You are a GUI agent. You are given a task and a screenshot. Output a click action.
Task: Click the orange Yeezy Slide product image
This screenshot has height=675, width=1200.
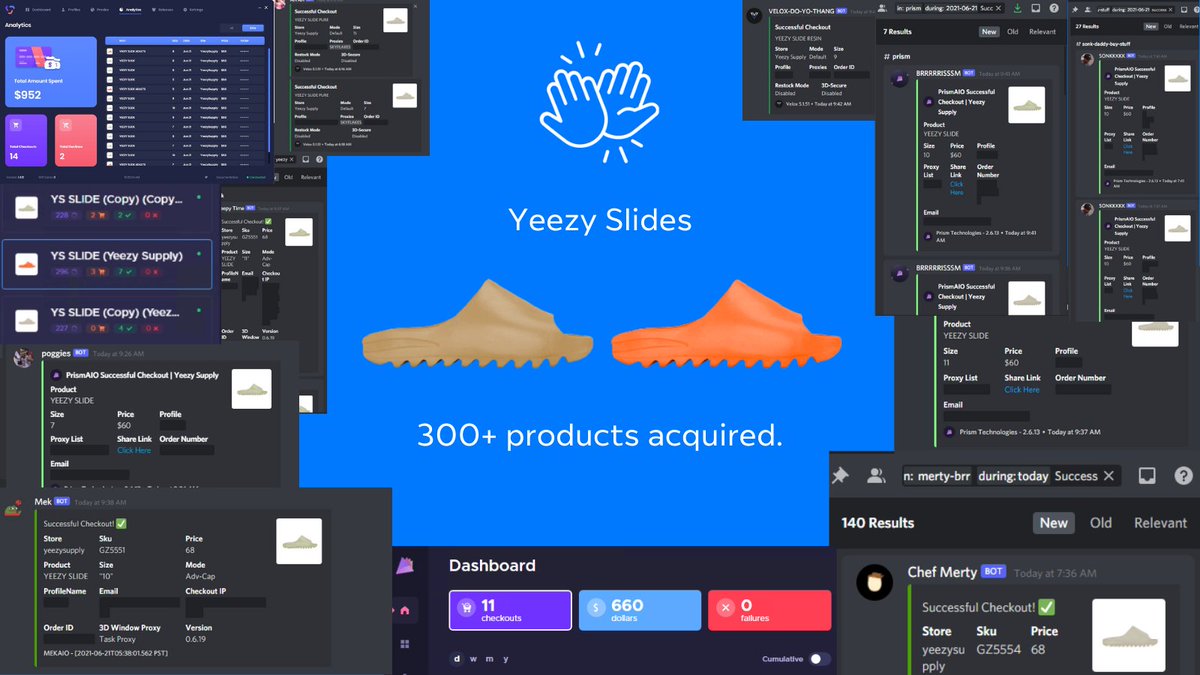pyautogui.click(x=726, y=322)
